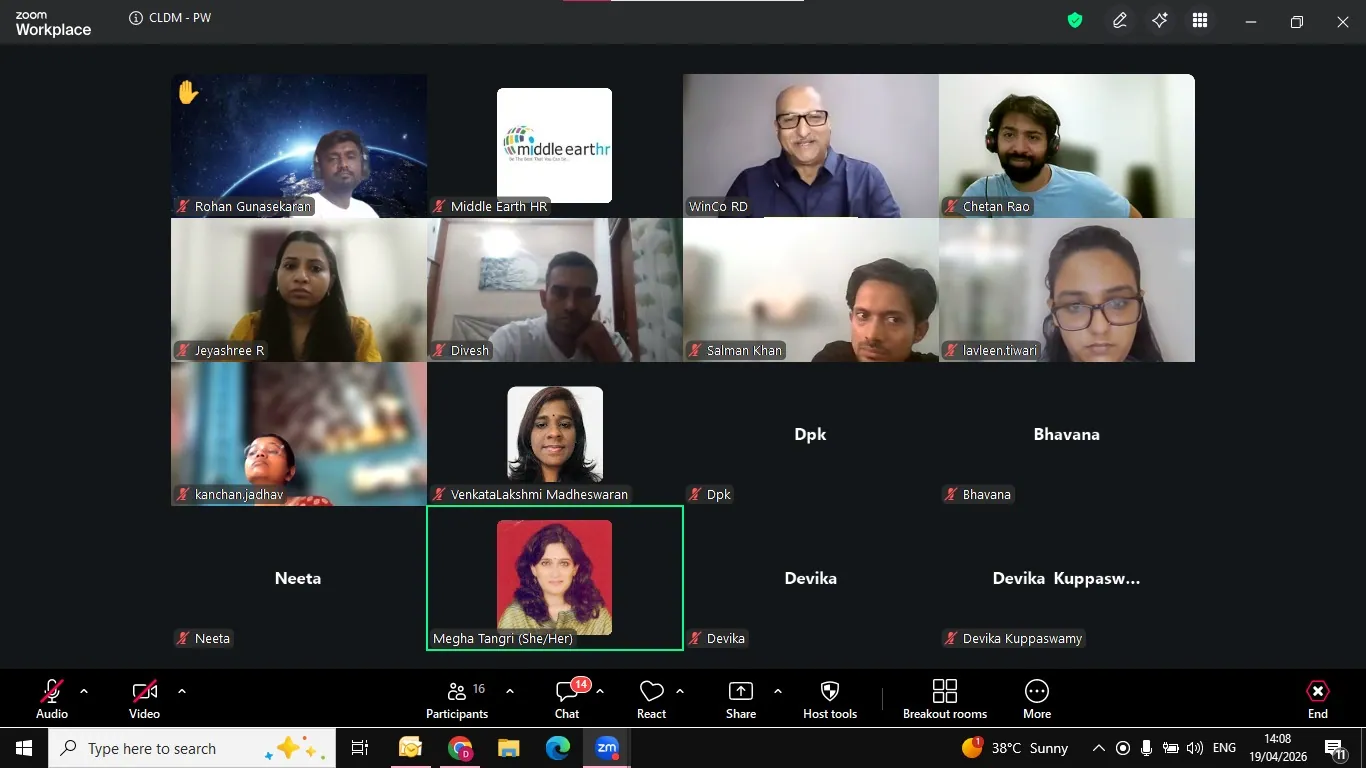Open the React emoji menu
The image size is (1366, 768).
[x=651, y=699]
